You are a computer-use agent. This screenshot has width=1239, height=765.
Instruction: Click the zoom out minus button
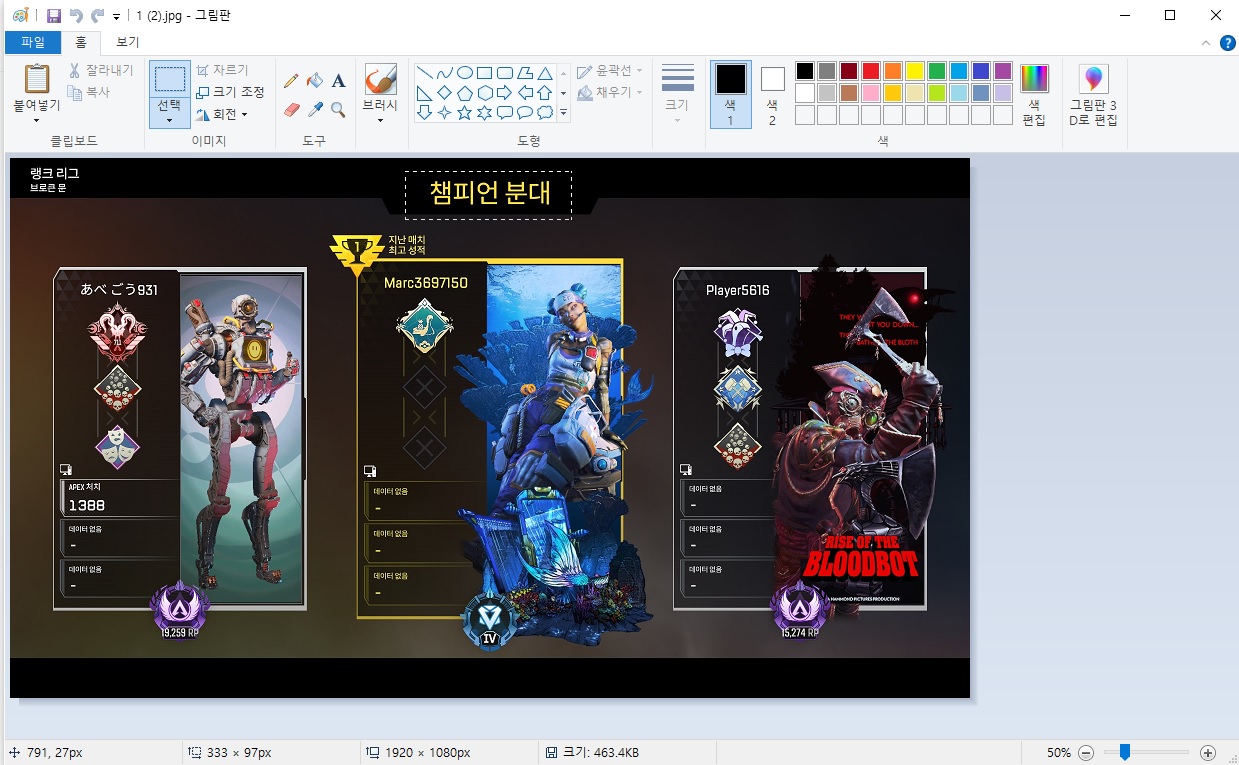pyautogui.click(x=1086, y=752)
